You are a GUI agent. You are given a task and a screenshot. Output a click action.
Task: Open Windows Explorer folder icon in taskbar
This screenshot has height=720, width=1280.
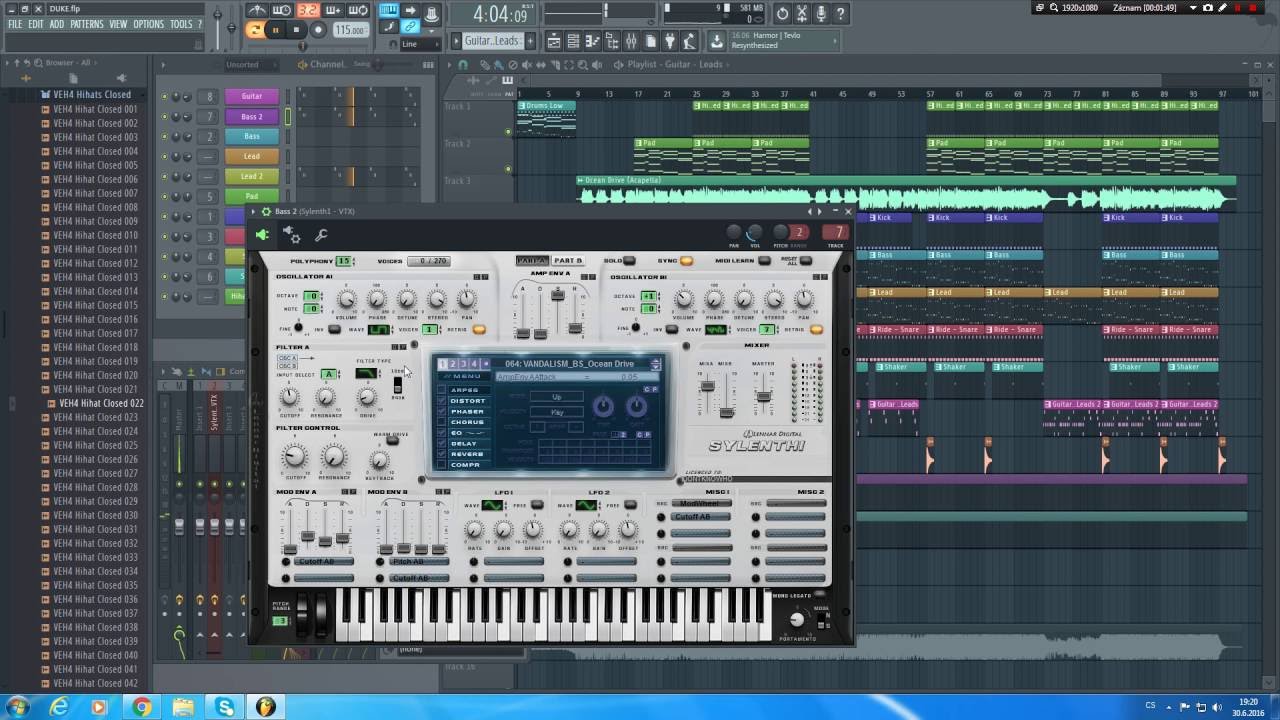[x=183, y=707]
